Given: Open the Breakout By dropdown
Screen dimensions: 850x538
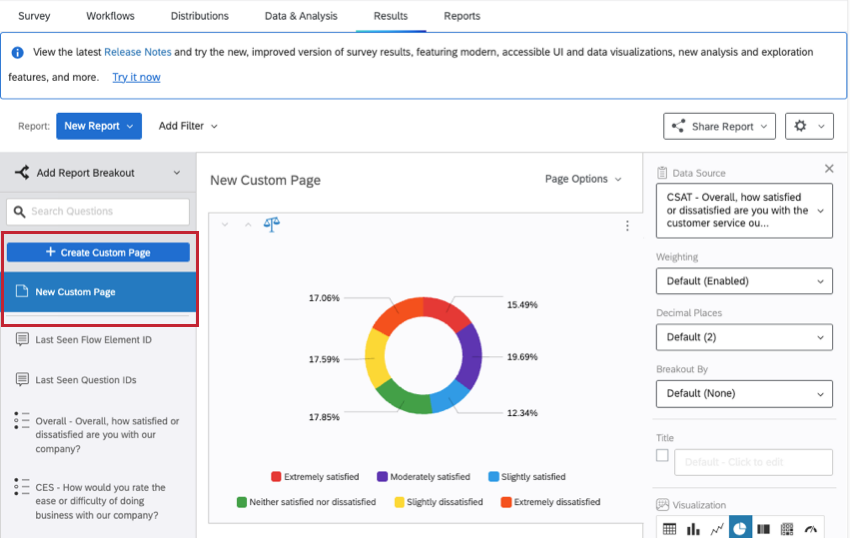Looking at the screenshot, I should pos(744,394).
